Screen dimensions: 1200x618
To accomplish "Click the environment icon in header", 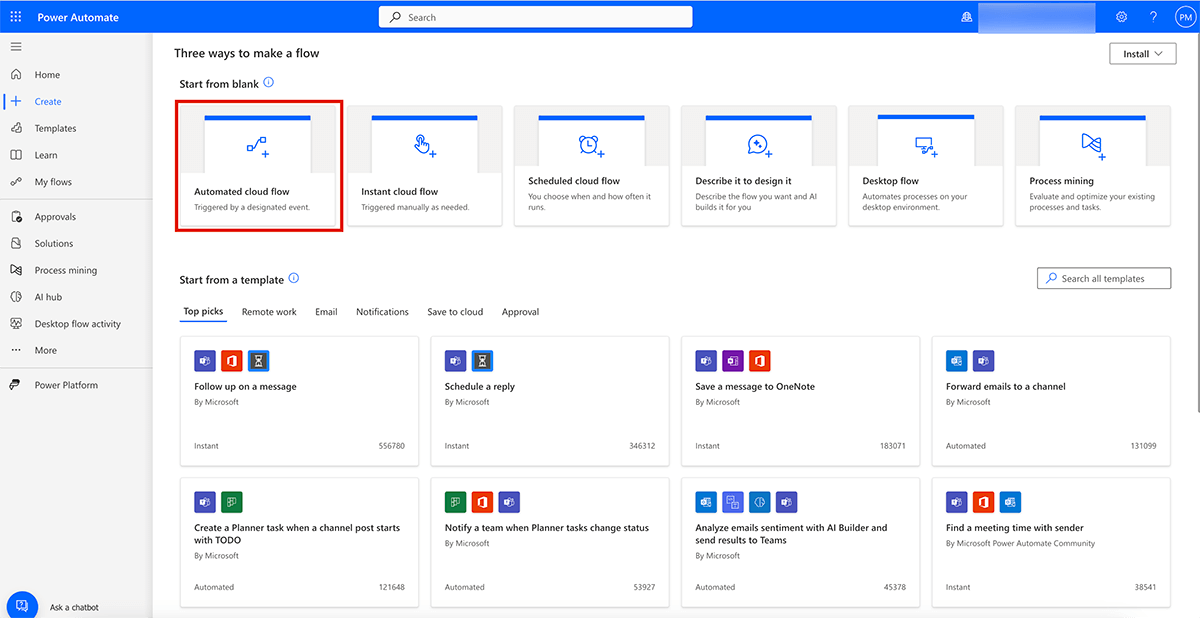I will click(965, 17).
